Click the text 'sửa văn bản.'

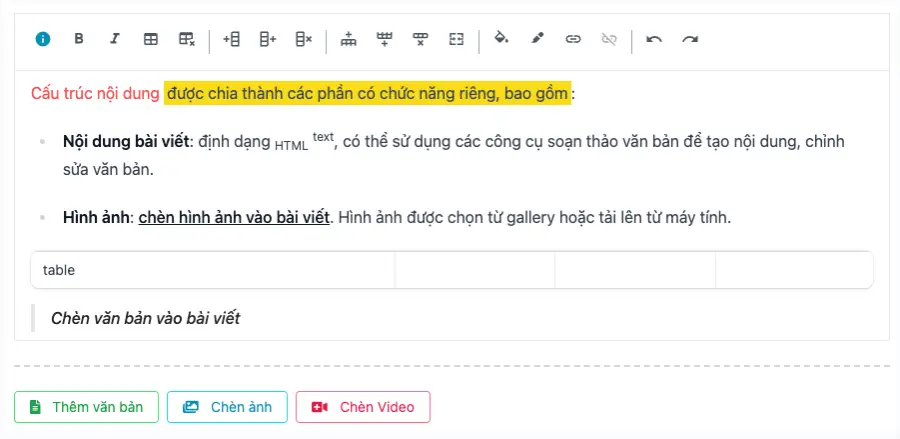pyautogui.click(x=108, y=171)
